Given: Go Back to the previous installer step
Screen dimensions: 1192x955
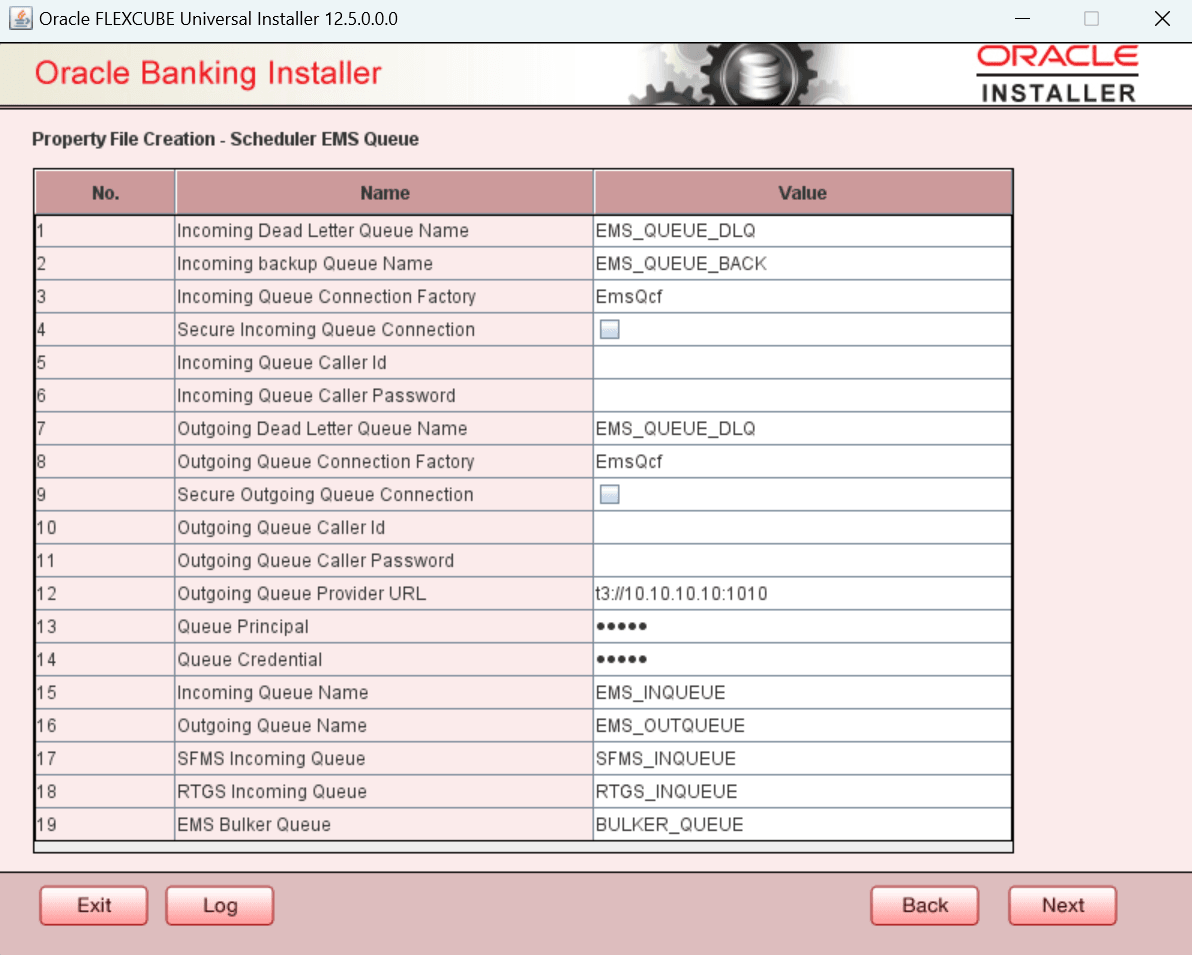Looking at the screenshot, I should click(x=924, y=906).
